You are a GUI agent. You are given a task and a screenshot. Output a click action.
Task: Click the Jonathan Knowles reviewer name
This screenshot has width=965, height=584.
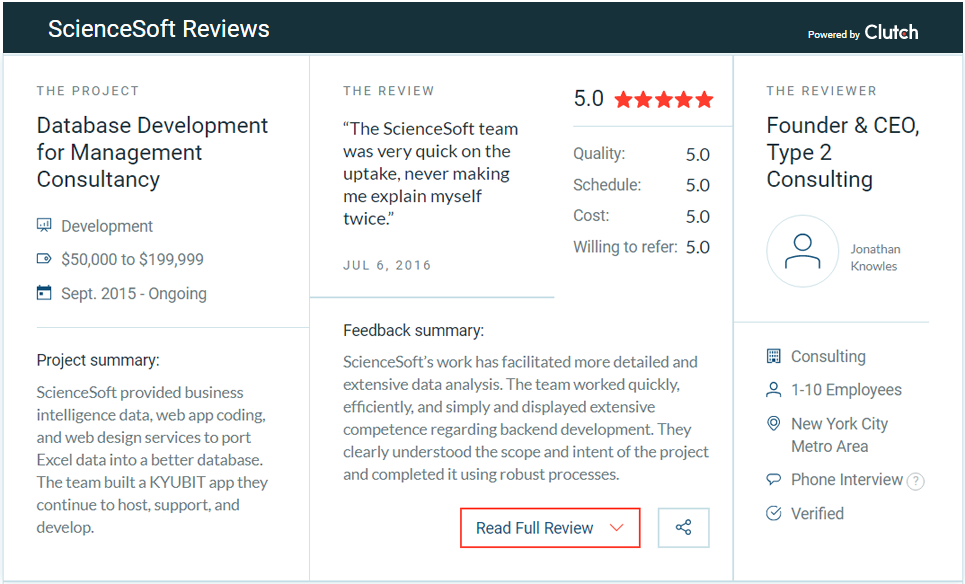(x=875, y=258)
